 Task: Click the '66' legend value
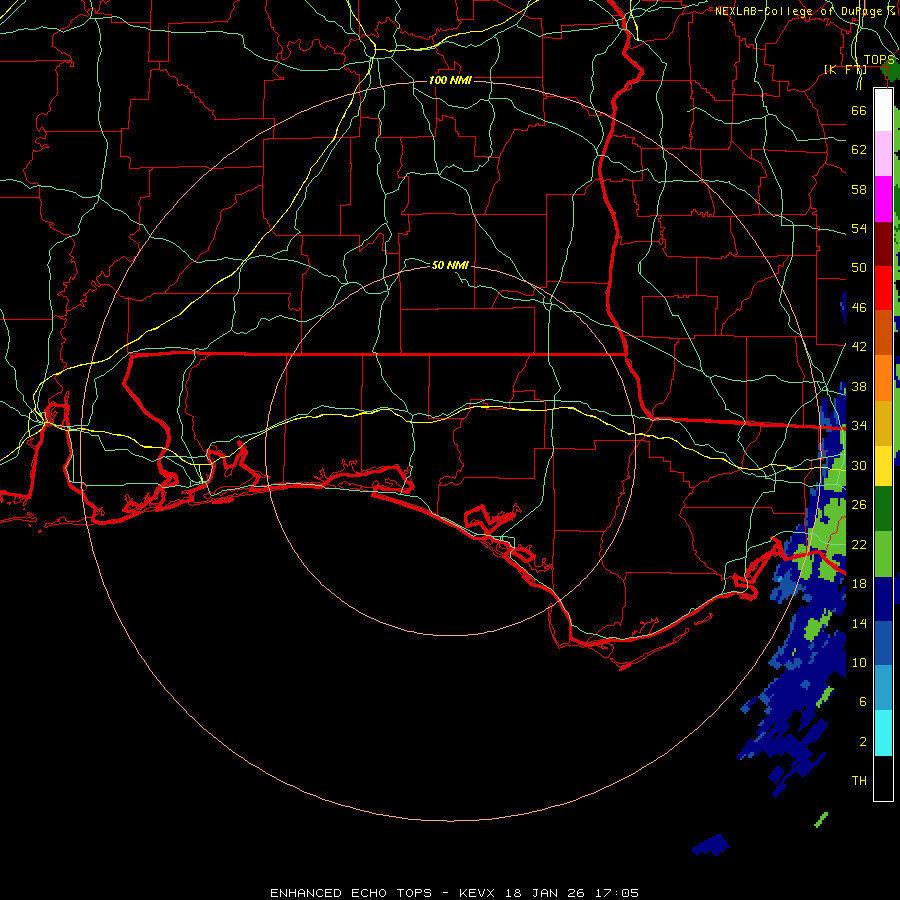pyautogui.click(x=859, y=110)
